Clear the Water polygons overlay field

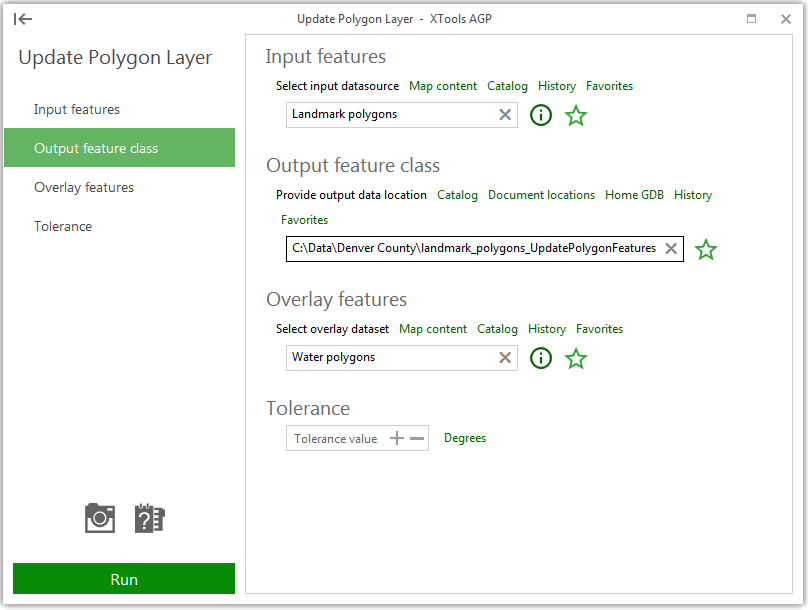pyautogui.click(x=505, y=358)
